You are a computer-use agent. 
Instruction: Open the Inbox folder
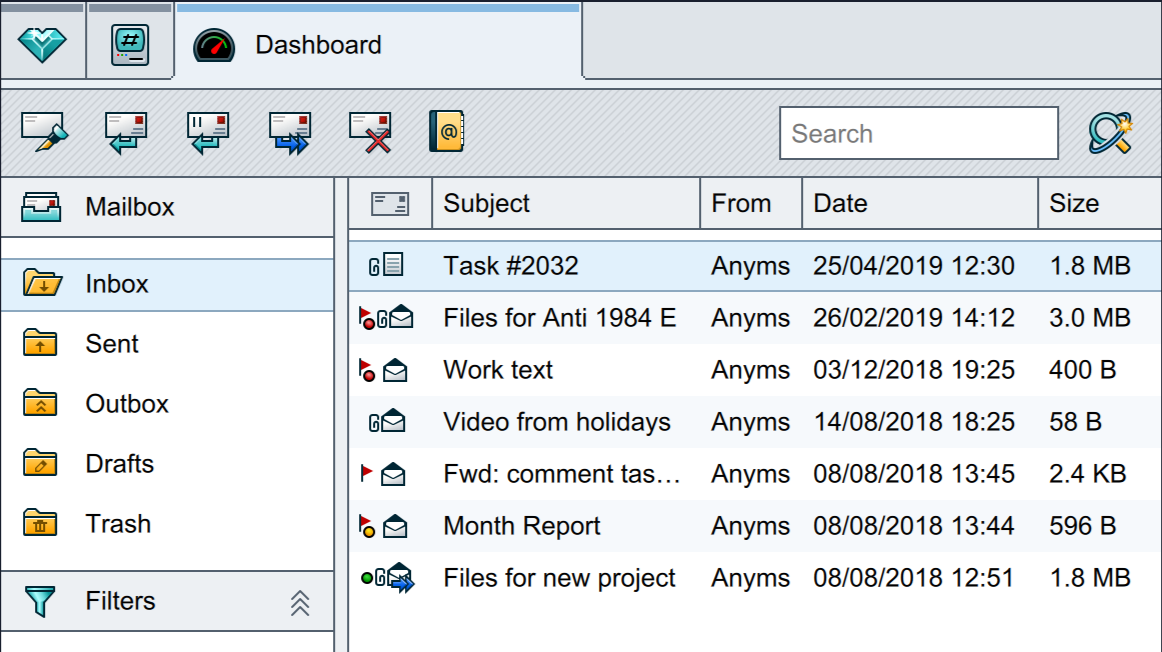[x=116, y=284]
